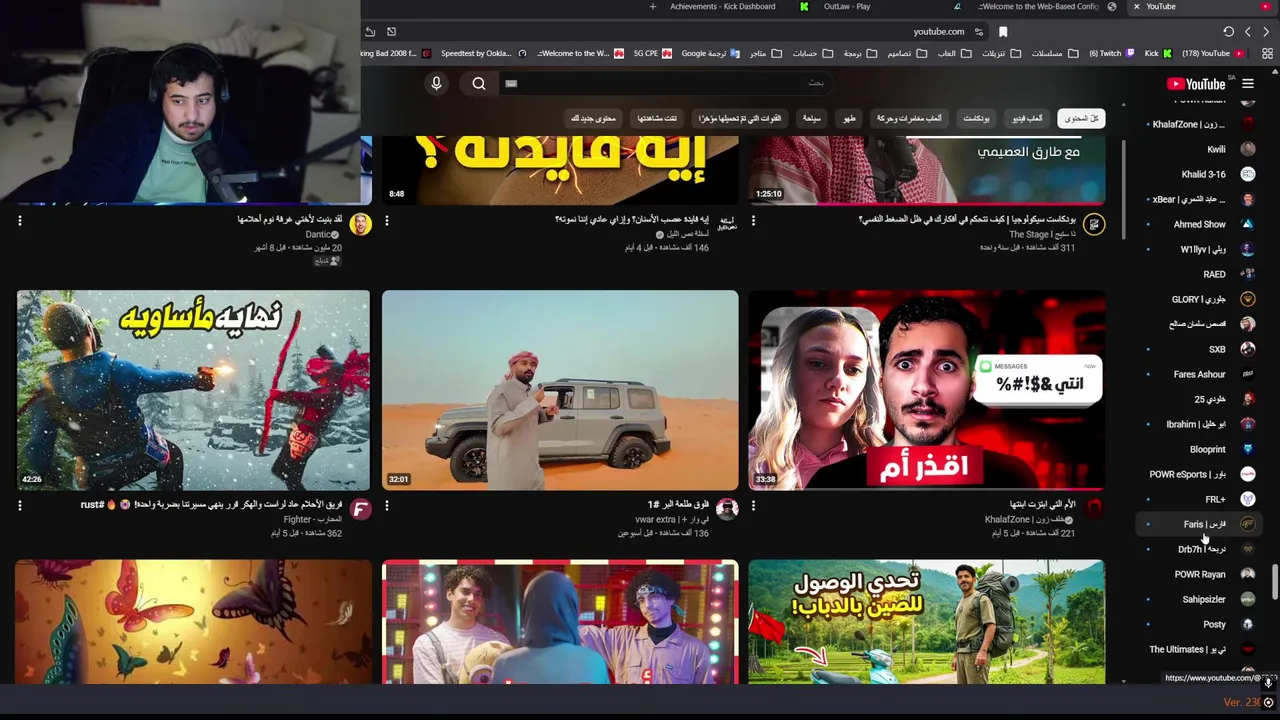Select the 'محتوى جديد لك' filter chip
This screenshot has height=720, width=1280.
[x=594, y=118]
